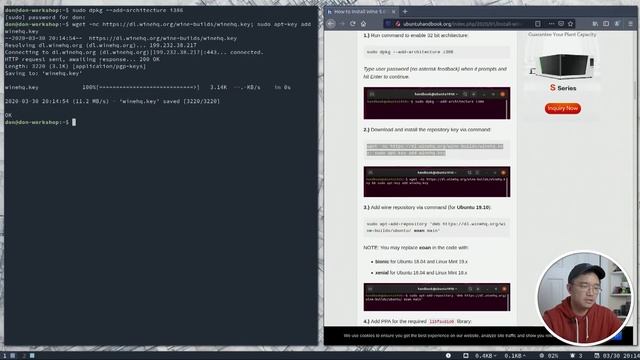
Task: Click 'Guarantee Your Plant Capacity' ad heading
Action: [562, 35]
